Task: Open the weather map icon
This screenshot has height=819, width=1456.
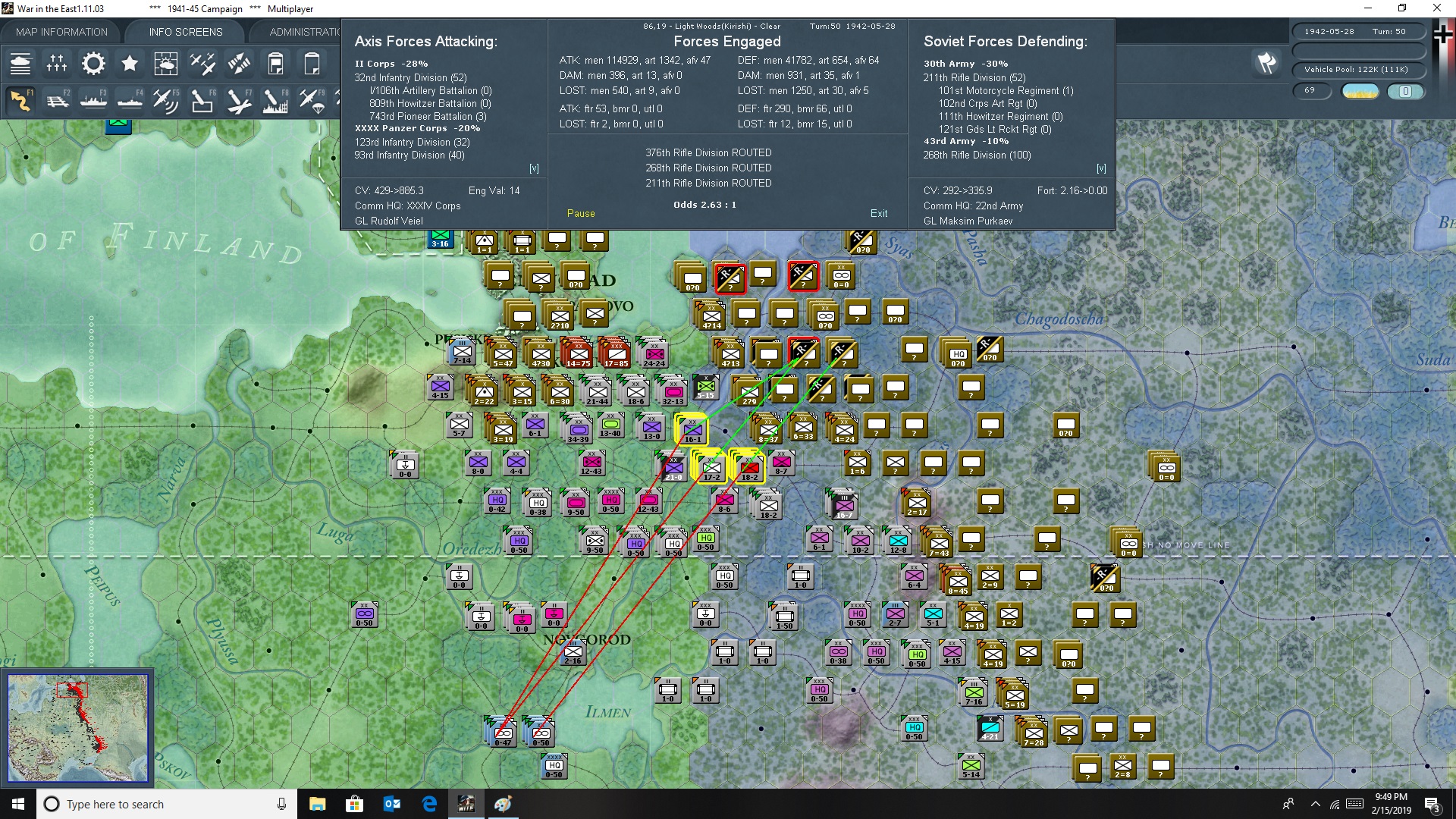Action: 166,64
